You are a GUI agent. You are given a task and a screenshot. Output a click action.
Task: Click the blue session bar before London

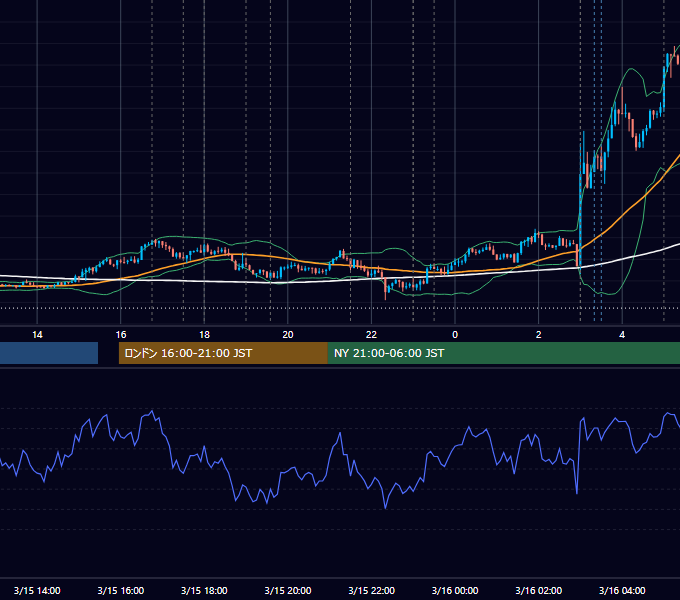49,353
